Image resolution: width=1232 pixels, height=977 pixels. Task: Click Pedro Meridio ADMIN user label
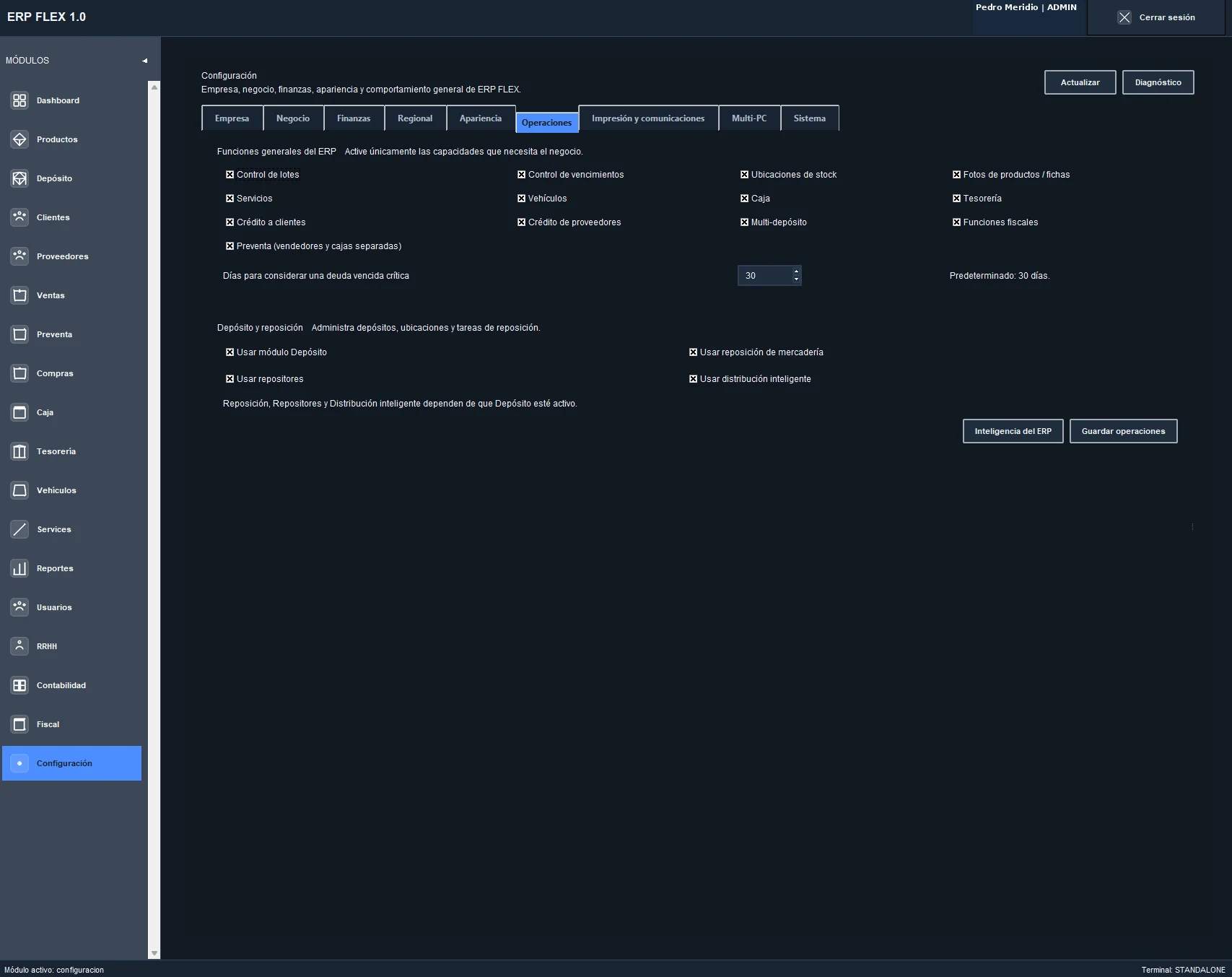[x=1026, y=7]
